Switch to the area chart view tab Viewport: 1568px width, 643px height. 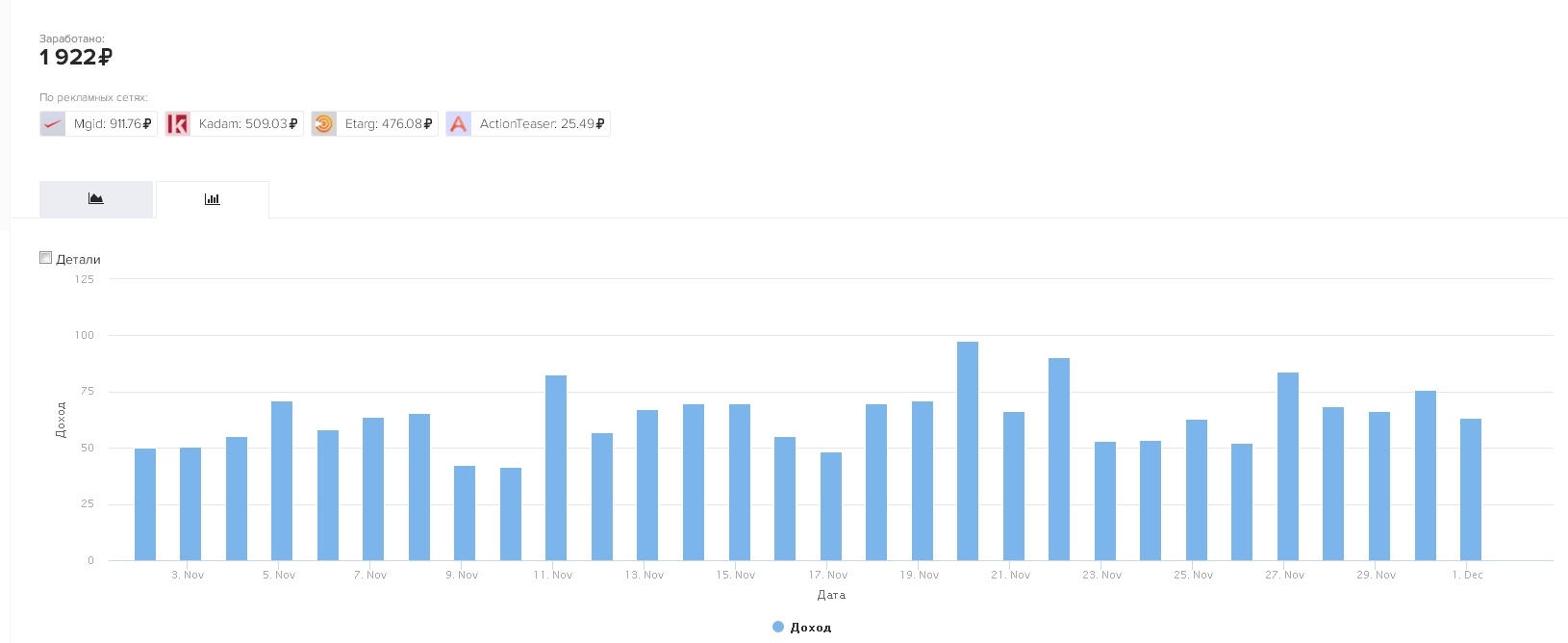pyautogui.click(x=96, y=199)
